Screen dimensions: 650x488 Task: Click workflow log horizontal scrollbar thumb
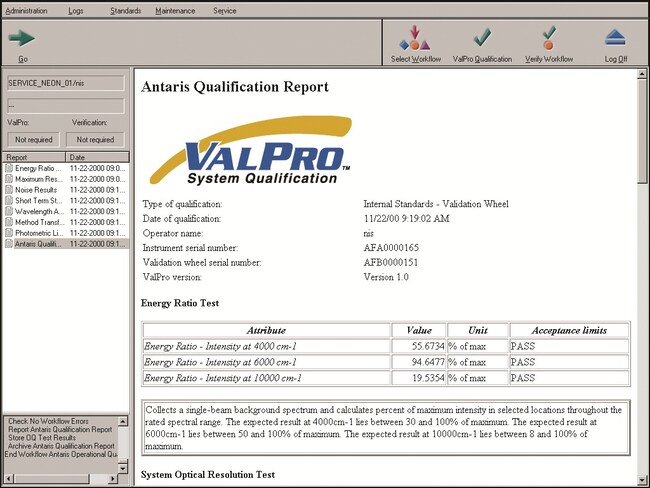51,479
